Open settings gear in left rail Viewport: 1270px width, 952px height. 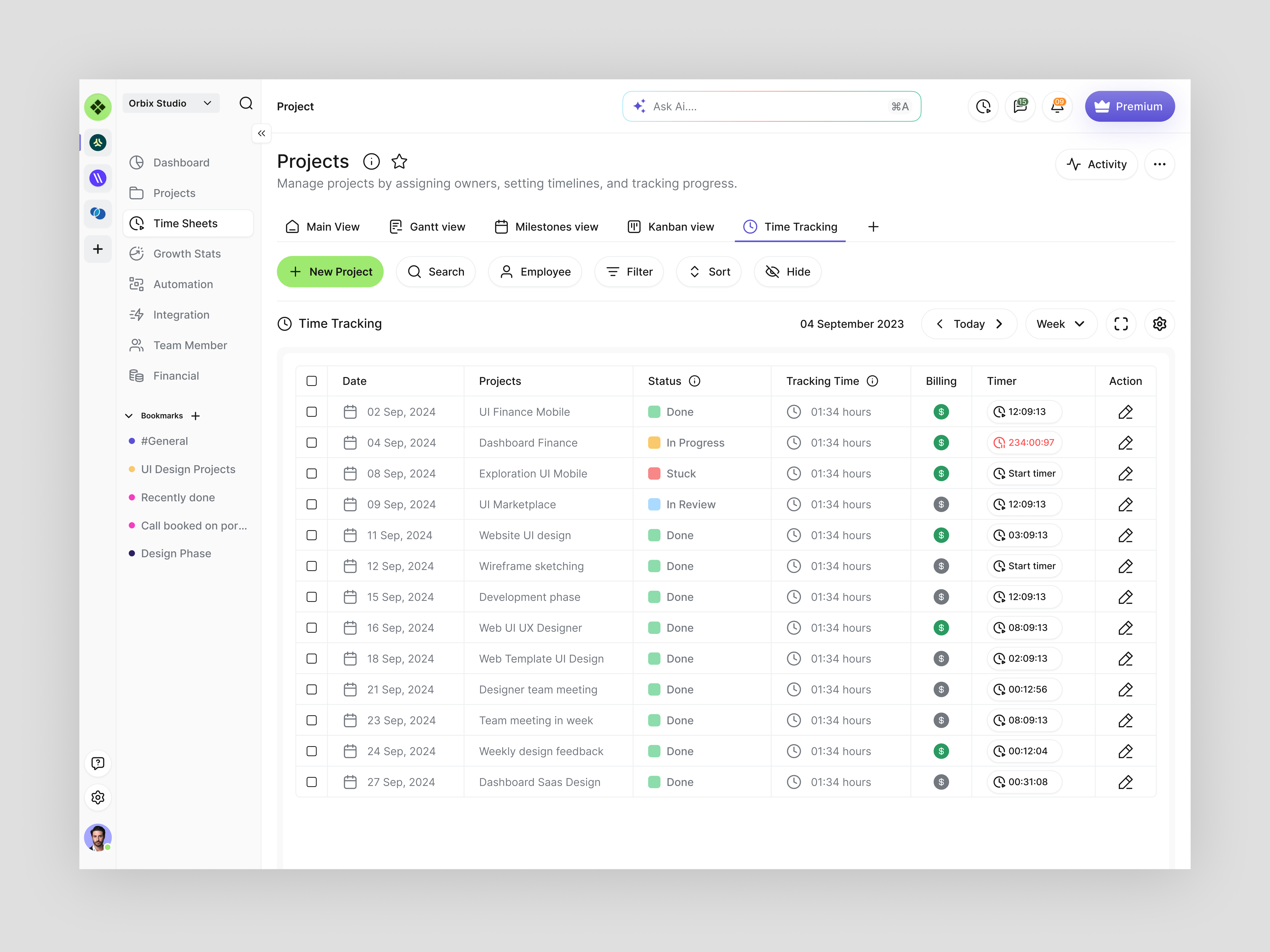coord(98,798)
